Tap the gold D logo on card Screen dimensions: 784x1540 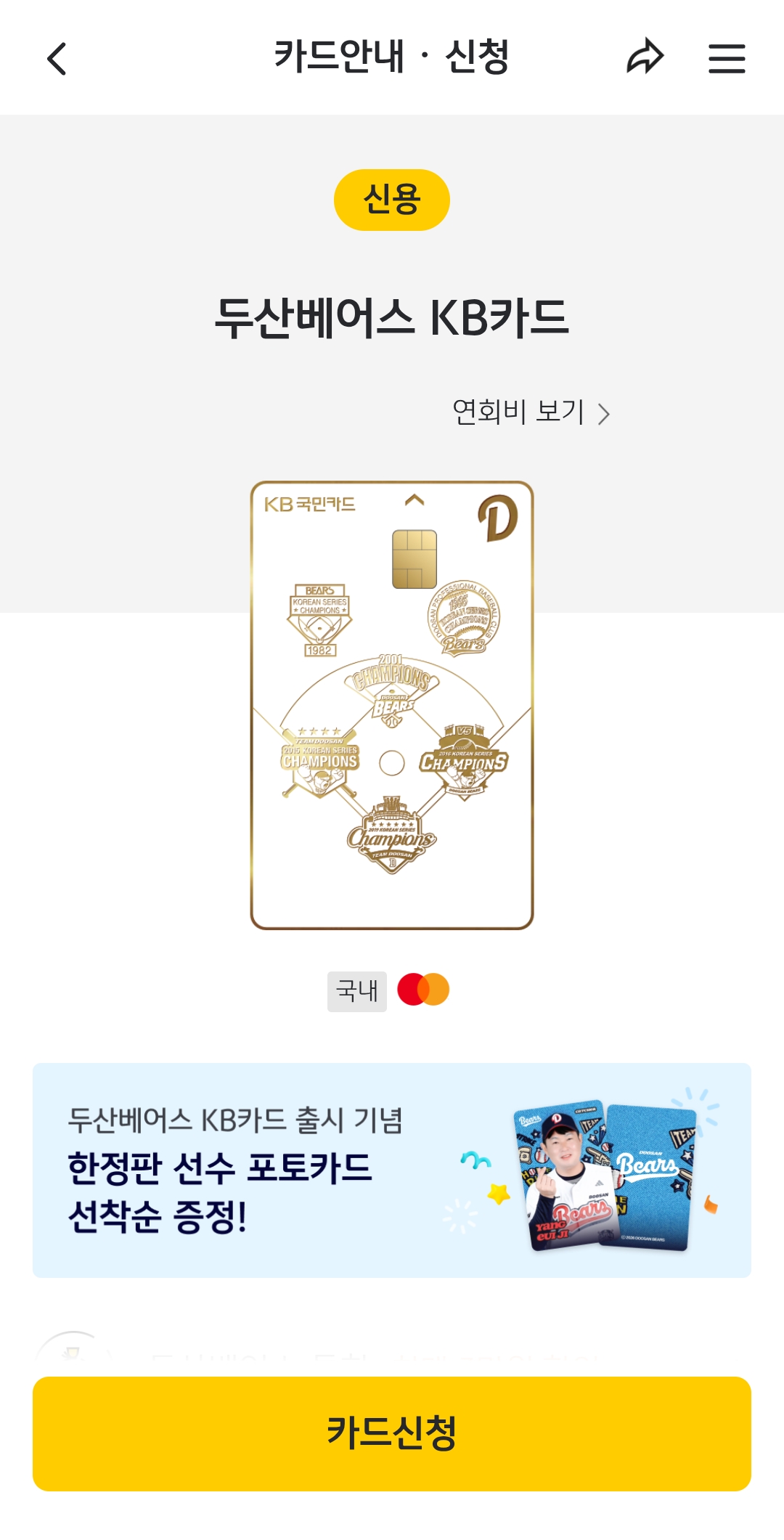pos(498,518)
